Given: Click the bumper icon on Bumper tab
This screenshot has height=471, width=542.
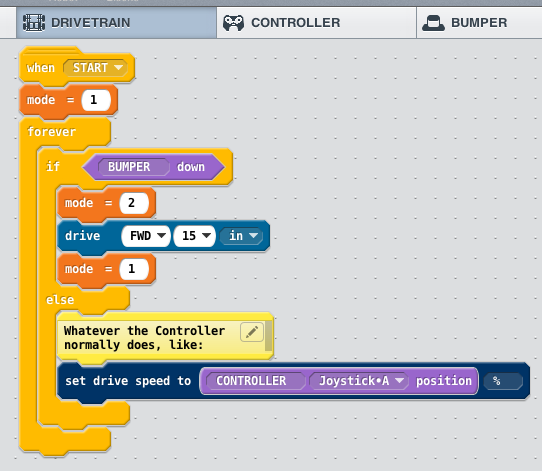Looking at the screenshot, I should coord(433,23).
